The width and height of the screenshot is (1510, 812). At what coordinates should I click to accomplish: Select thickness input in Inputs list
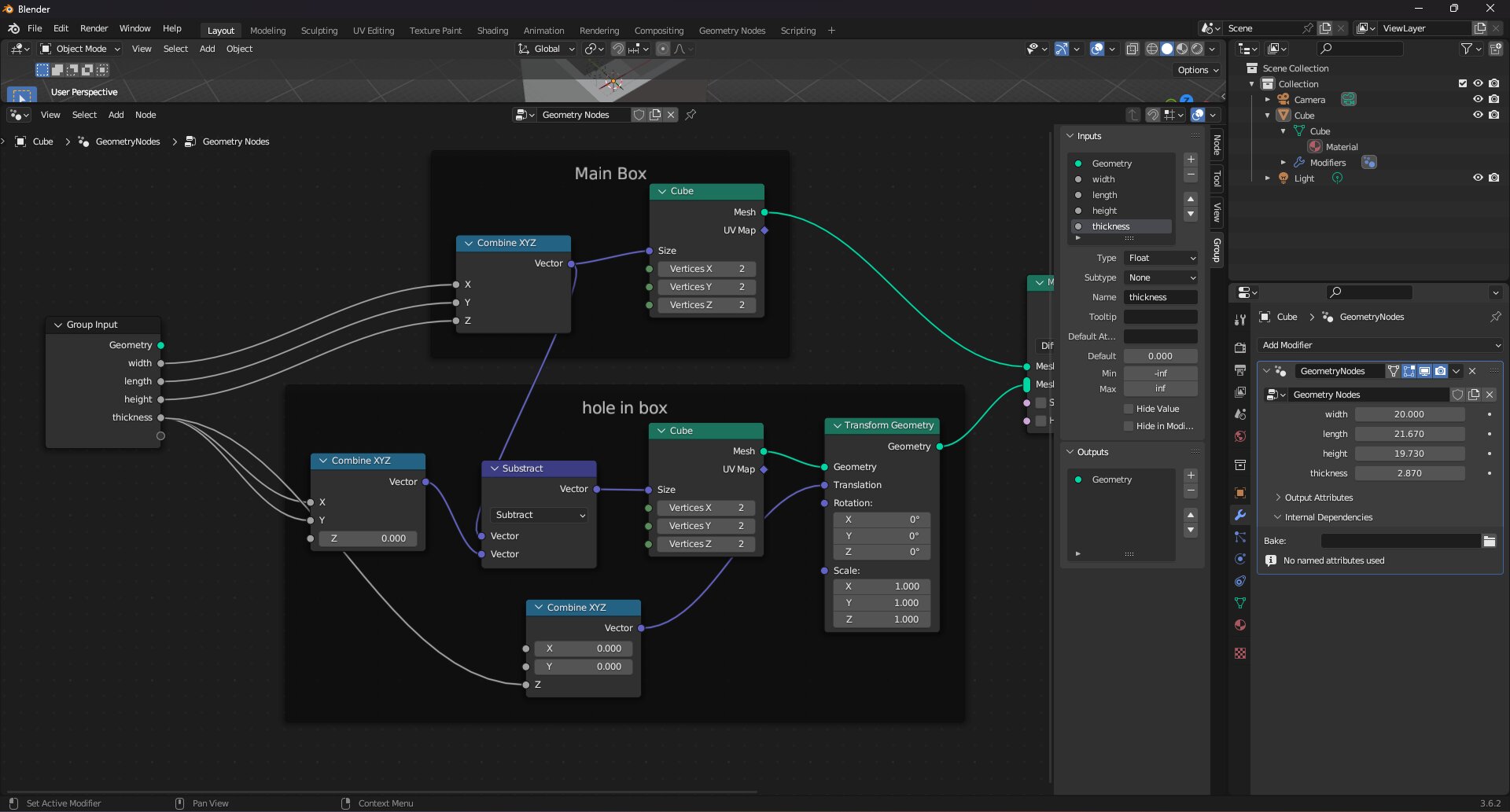pos(1122,226)
